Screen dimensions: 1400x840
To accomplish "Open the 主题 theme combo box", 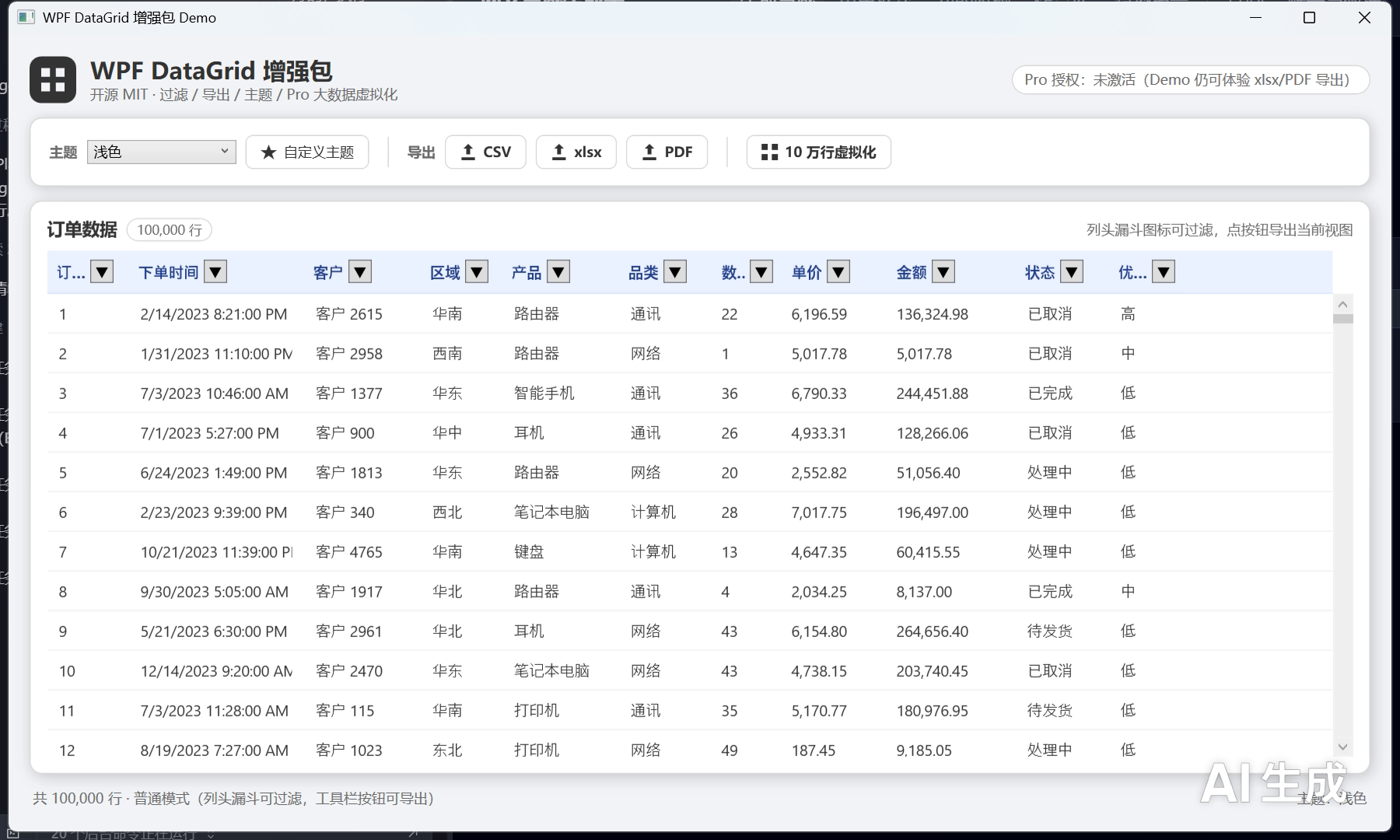I will 162,152.
